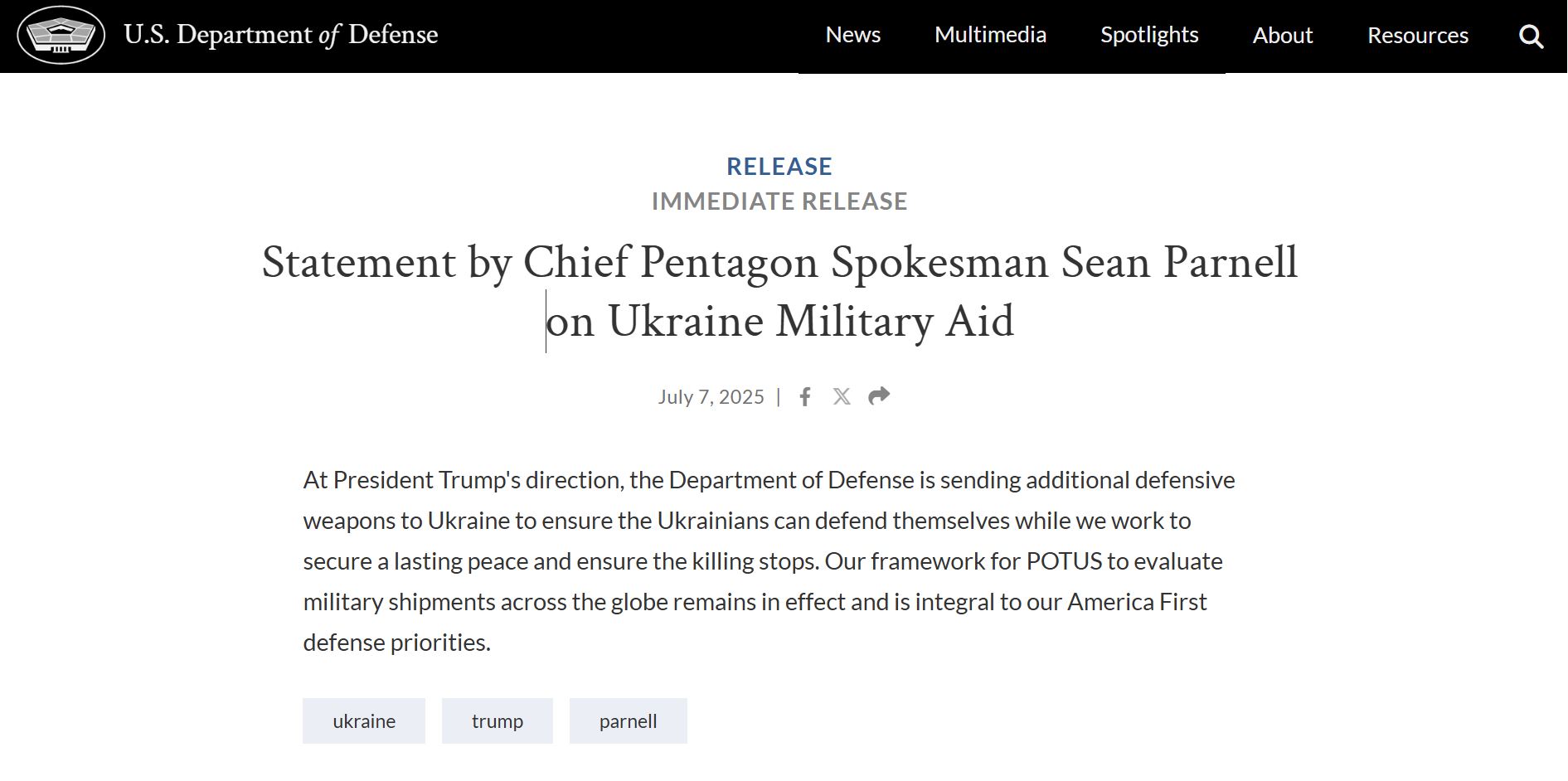Share article on X icon
The width and height of the screenshot is (1568, 781).
point(842,396)
